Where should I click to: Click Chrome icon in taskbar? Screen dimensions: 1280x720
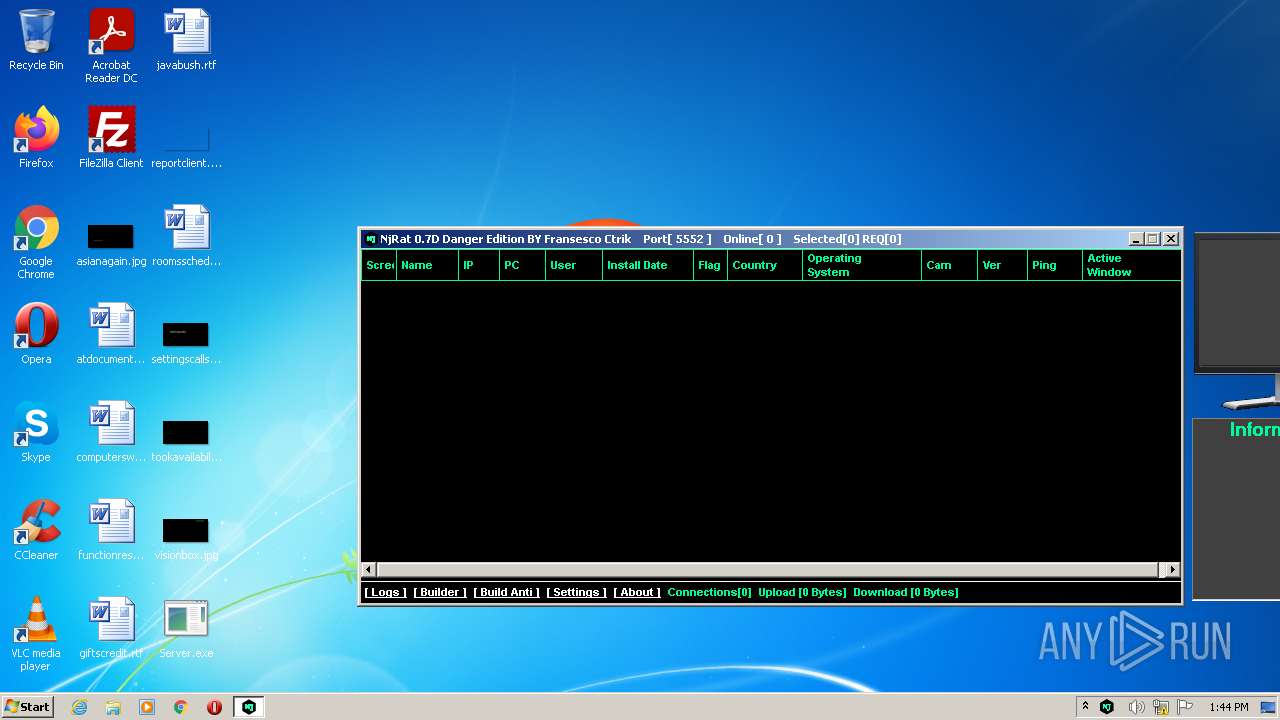pyautogui.click(x=181, y=707)
